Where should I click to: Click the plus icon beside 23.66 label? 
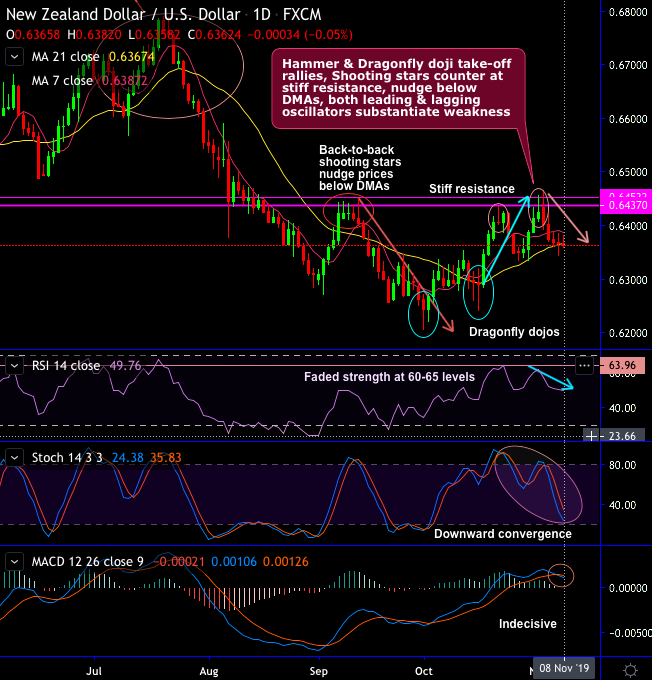coord(591,436)
